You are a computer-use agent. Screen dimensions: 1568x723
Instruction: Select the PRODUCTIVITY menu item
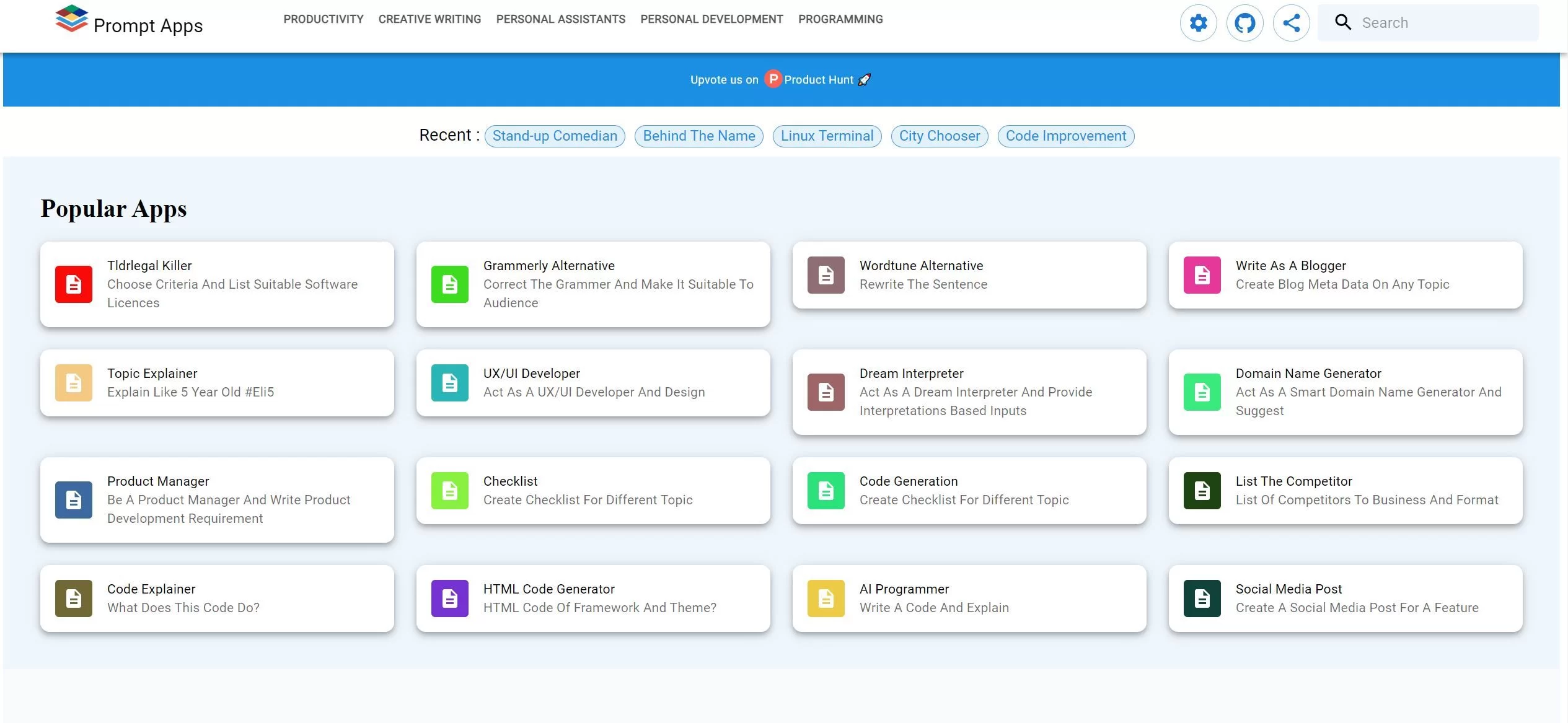tap(323, 19)
